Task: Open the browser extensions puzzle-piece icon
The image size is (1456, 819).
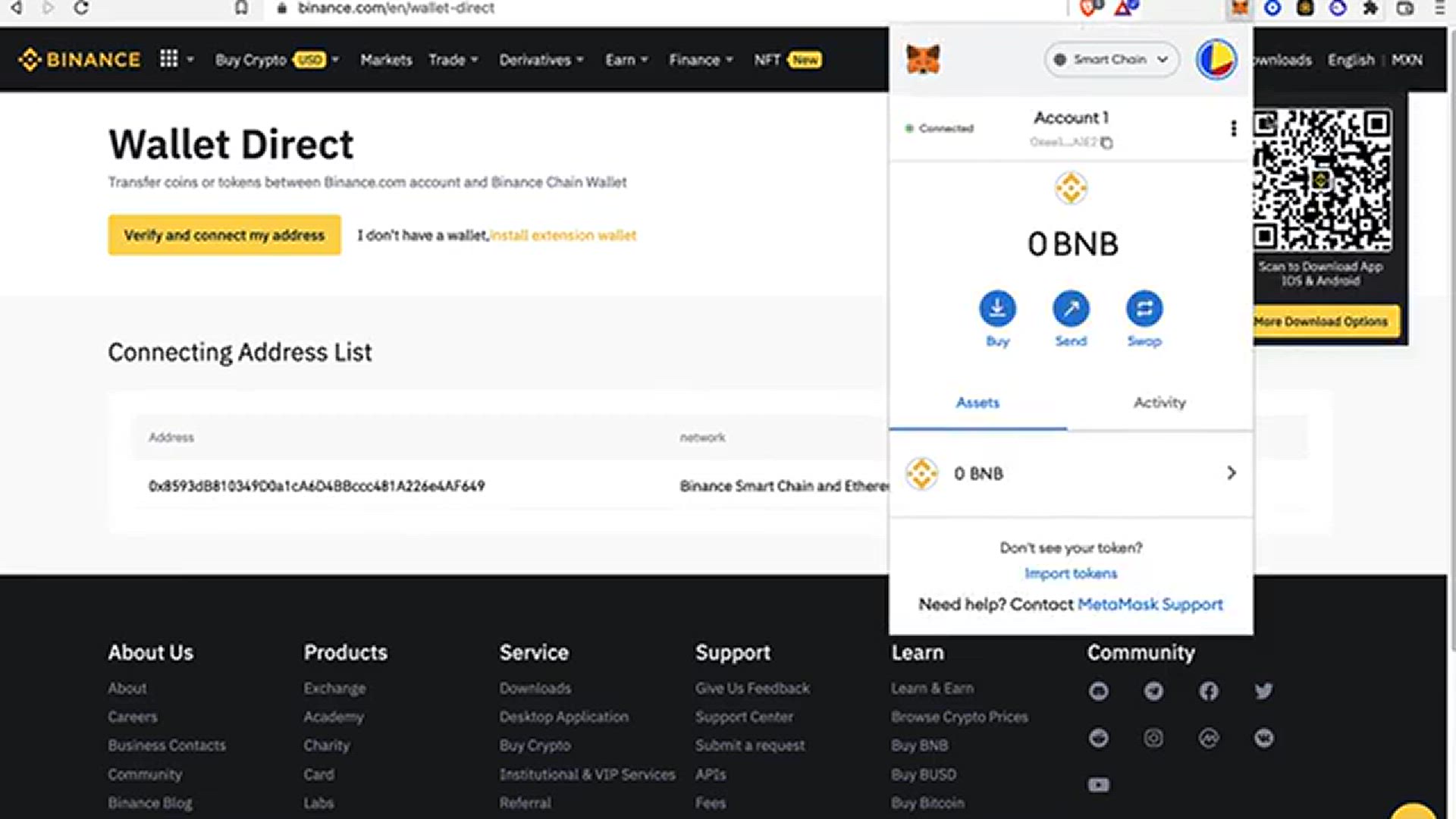Action: click(1370, 8)
